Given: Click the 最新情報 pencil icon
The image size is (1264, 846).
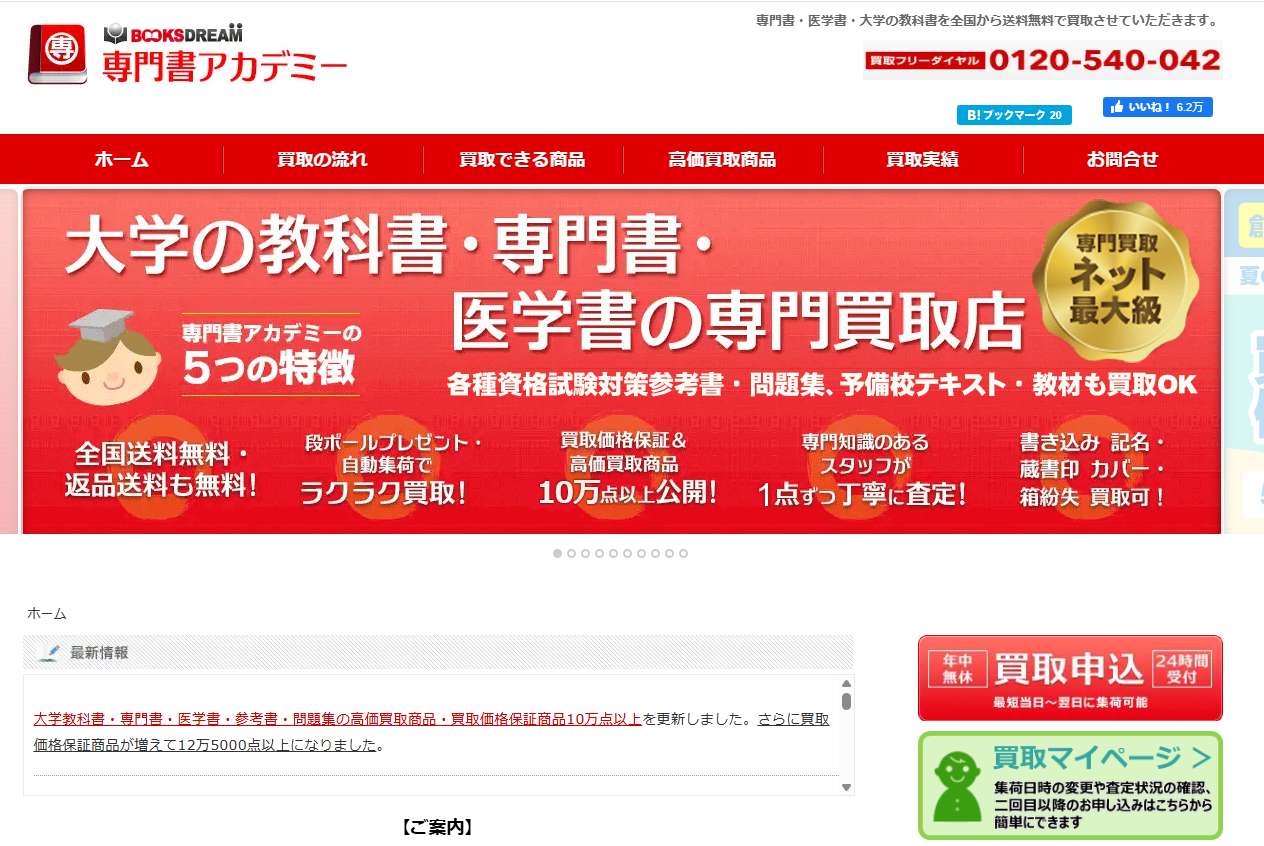Looking at the screenshot, I should (x=48, y=653).
